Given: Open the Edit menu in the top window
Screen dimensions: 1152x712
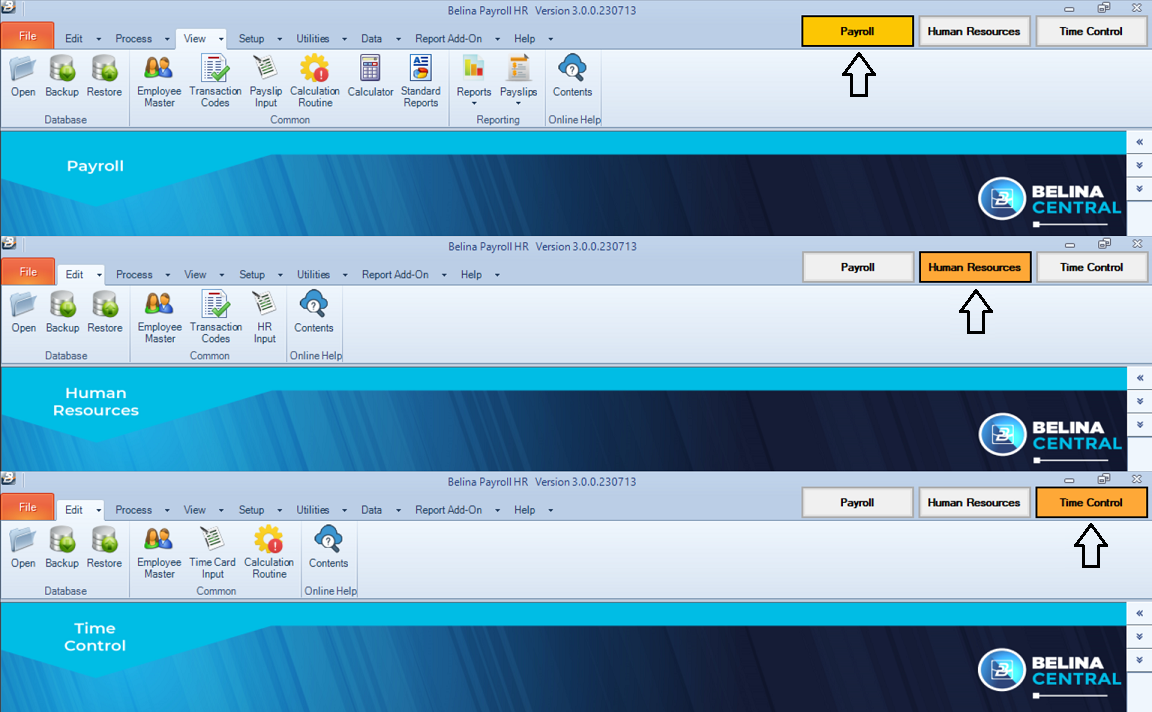Looking at the screenshot, I should pyautogui.click(x=73, y=38).
